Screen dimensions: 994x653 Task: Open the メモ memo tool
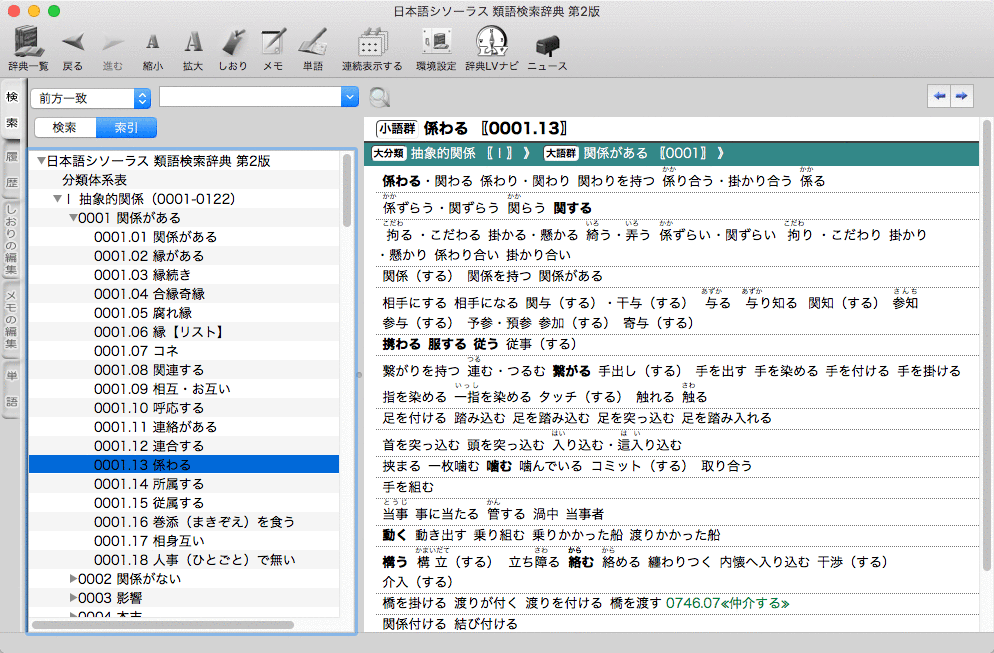pos(272,42)
